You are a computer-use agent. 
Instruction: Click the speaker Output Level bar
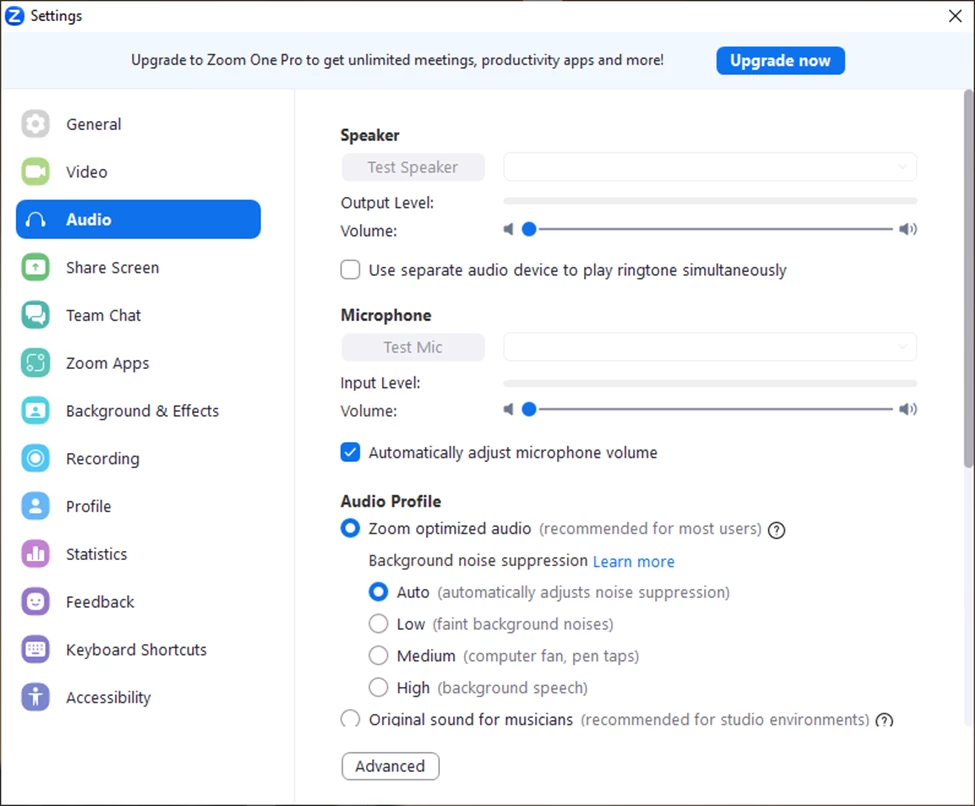pyautogui.click(x=710, y=201)
